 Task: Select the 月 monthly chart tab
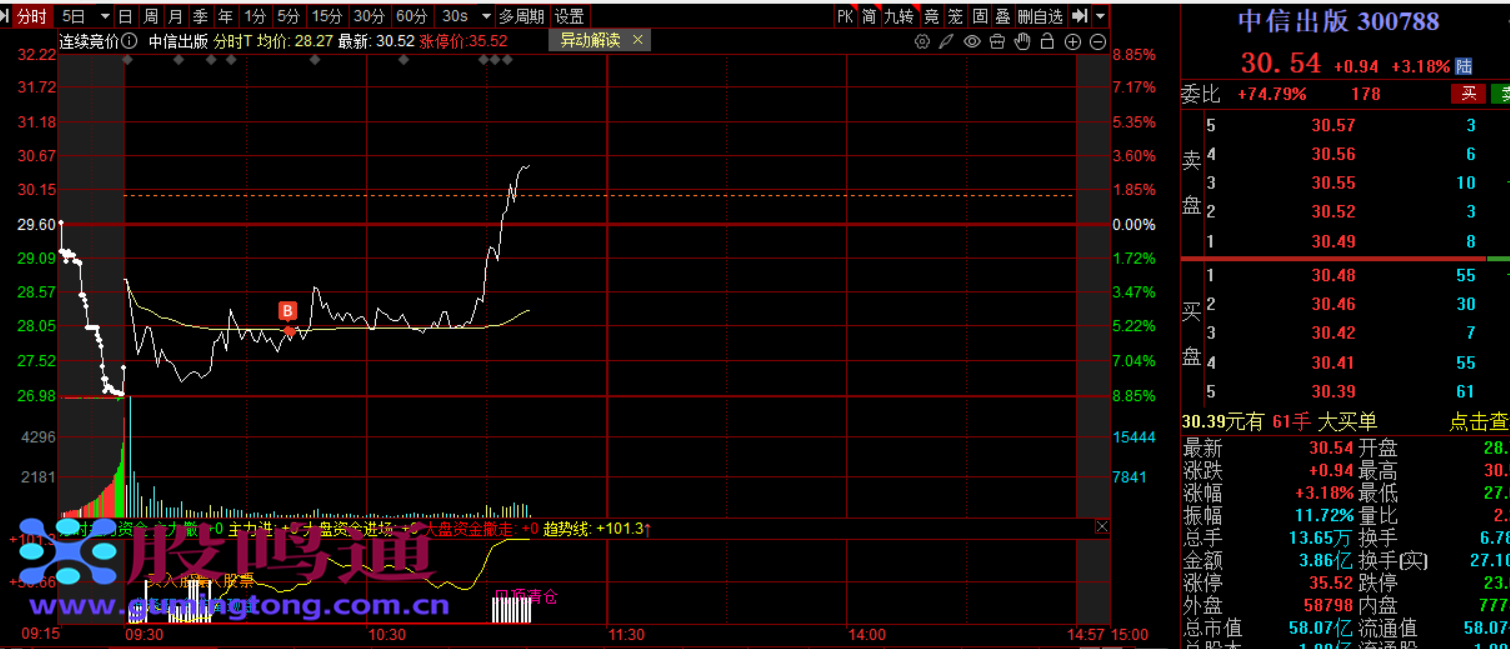click(x=175, y=16)
